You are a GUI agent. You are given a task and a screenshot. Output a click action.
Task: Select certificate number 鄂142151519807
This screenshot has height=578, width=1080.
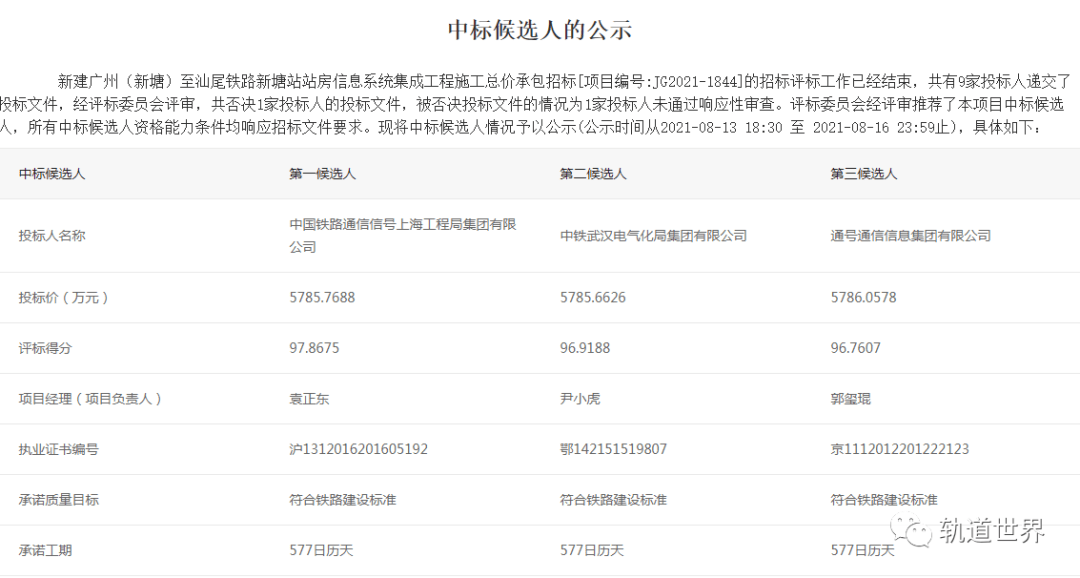pos(613,449)
